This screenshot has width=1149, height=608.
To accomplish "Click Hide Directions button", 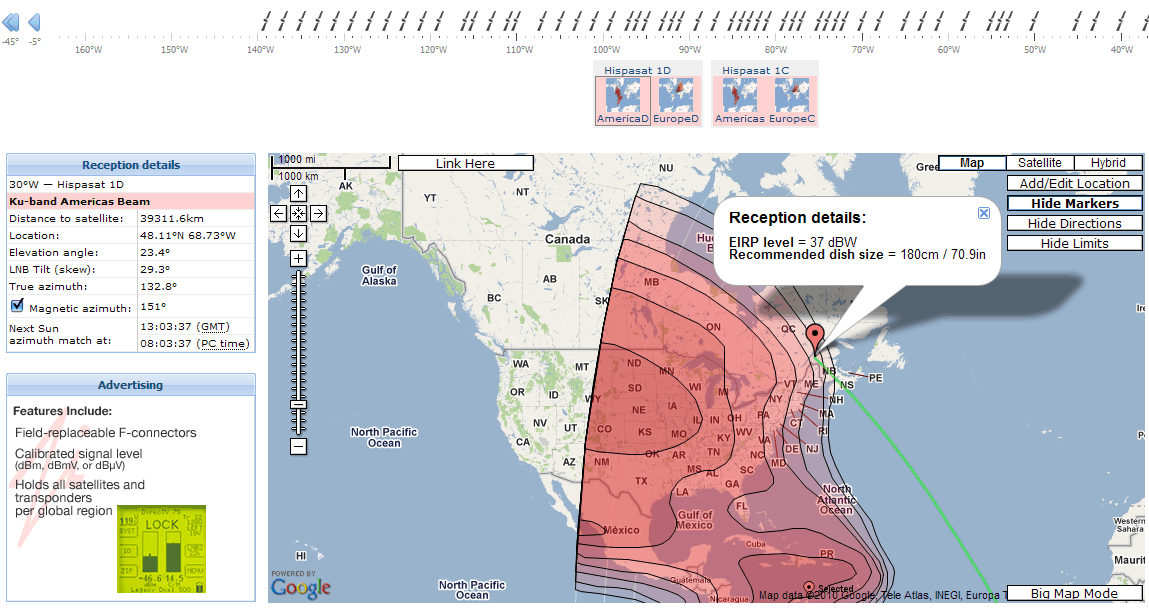I will [1074, 223].
